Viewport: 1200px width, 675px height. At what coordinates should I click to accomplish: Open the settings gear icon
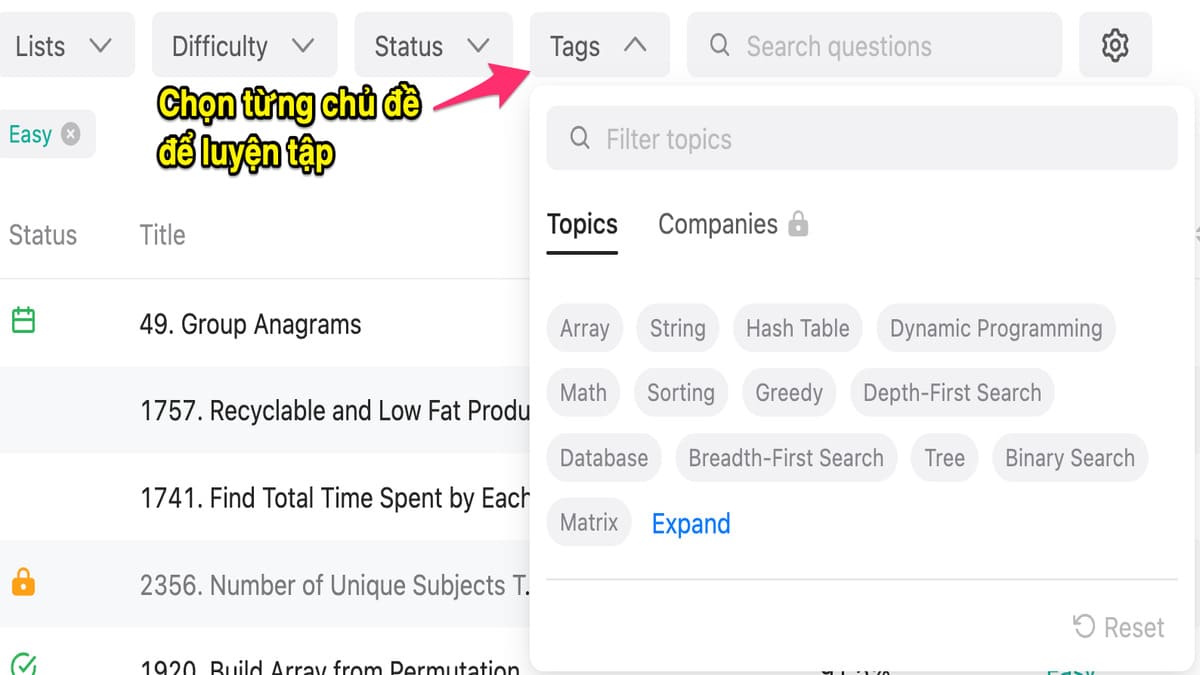coord(1115,45)
